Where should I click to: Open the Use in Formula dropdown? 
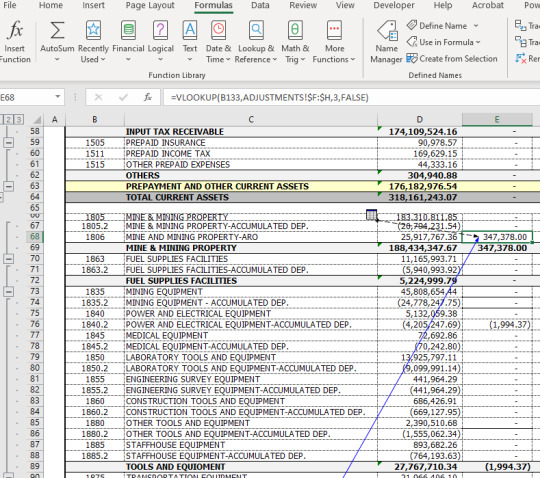(443, 42)
